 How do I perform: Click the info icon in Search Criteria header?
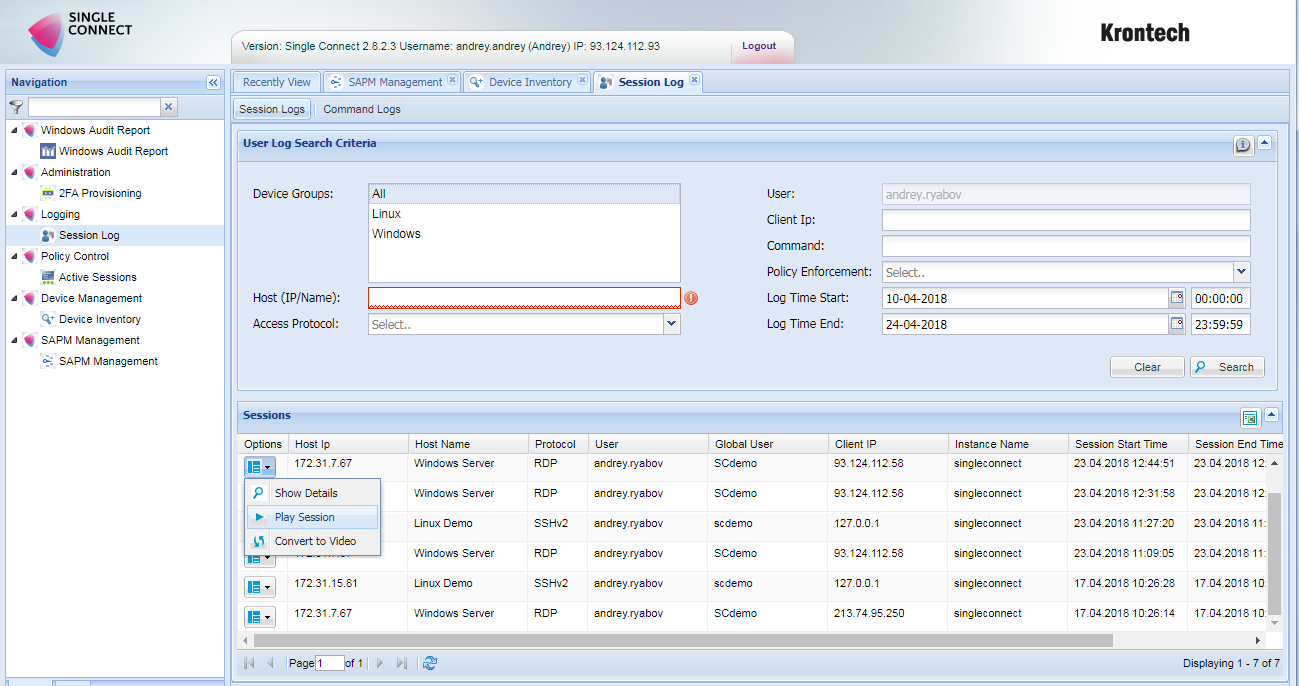tap(1243, 145)
